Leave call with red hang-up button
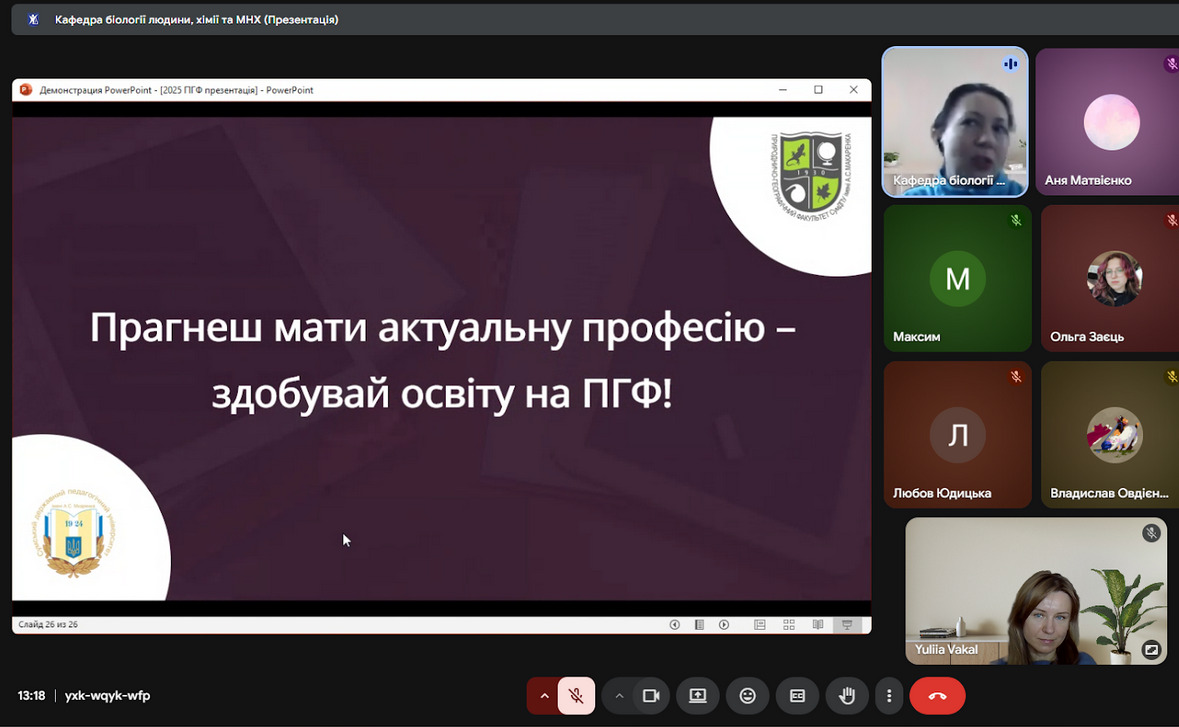 click(x=937, y=696)
